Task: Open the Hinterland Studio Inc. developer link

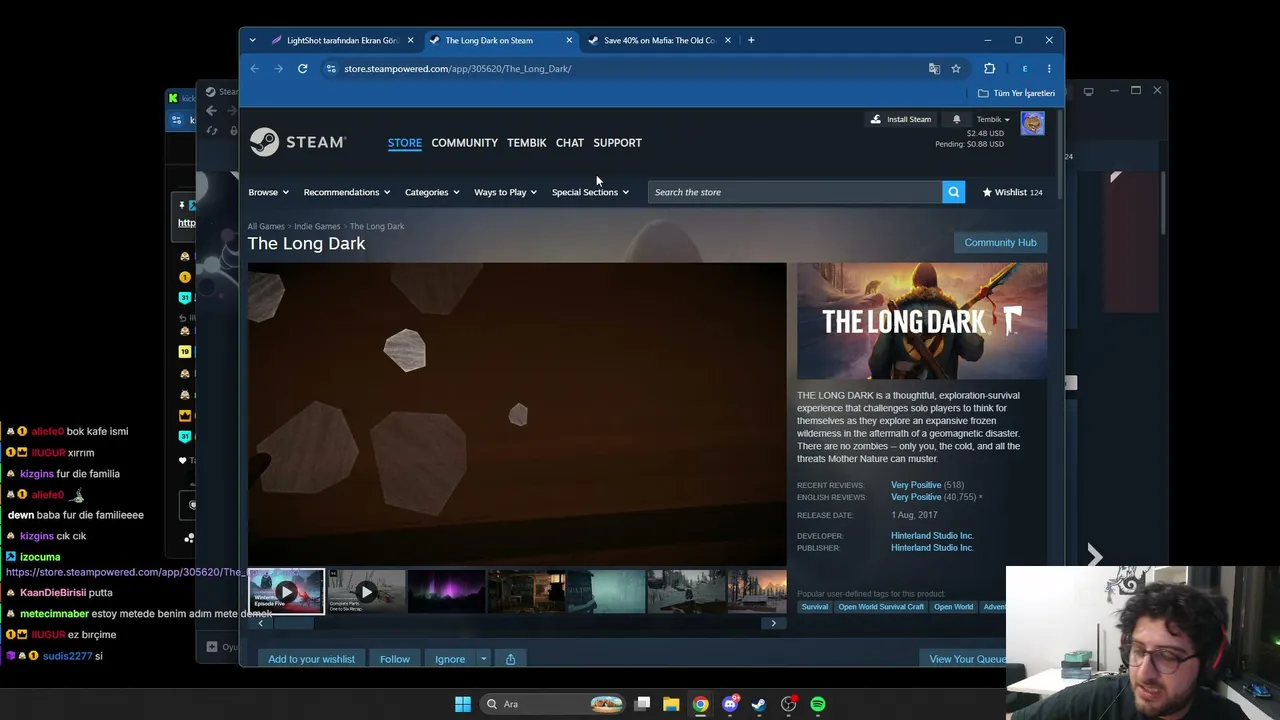Action: [932, 536]
